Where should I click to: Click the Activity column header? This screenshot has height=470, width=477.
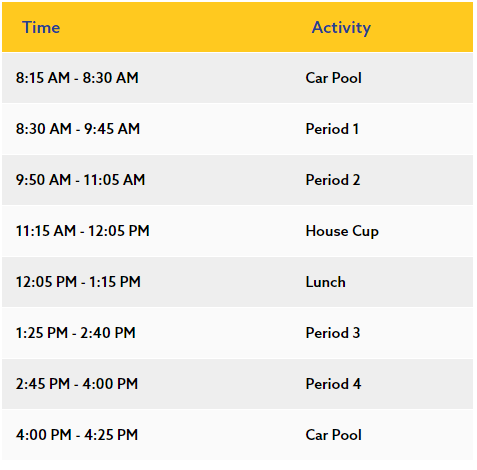coord(341,27)
